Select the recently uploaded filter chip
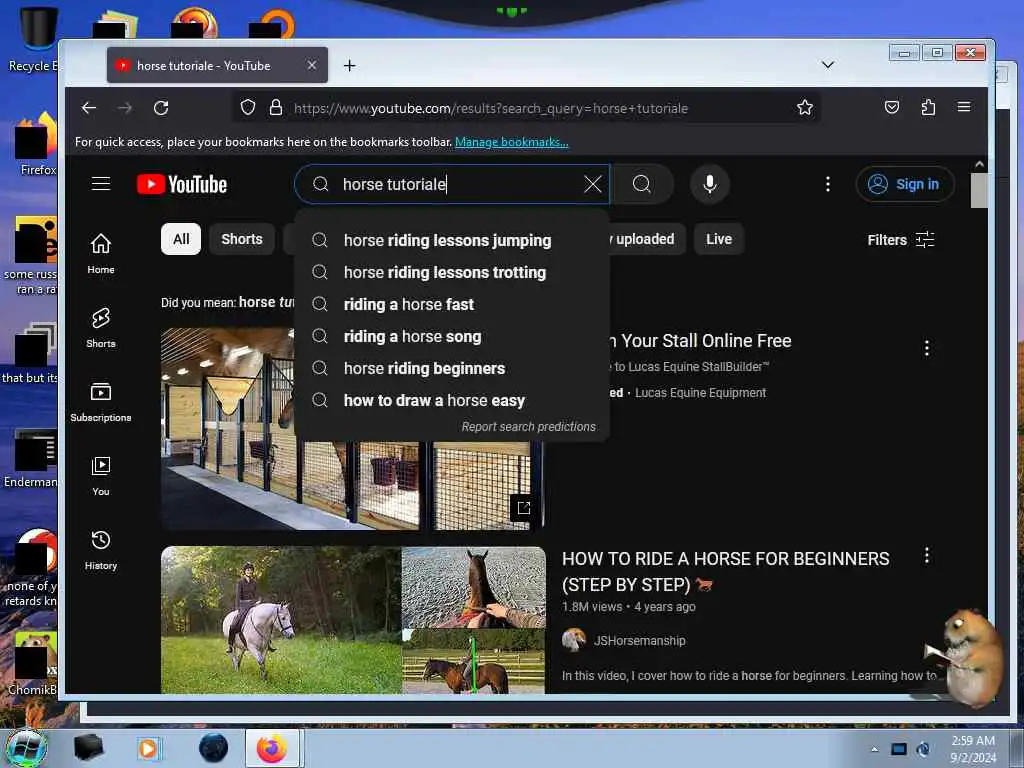Screen dimensions: 1024x768 647,239
